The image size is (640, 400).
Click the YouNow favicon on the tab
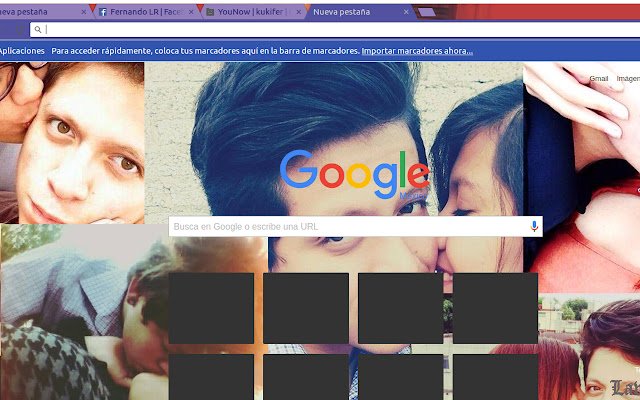pyautogui.click(x=210, y=12)
